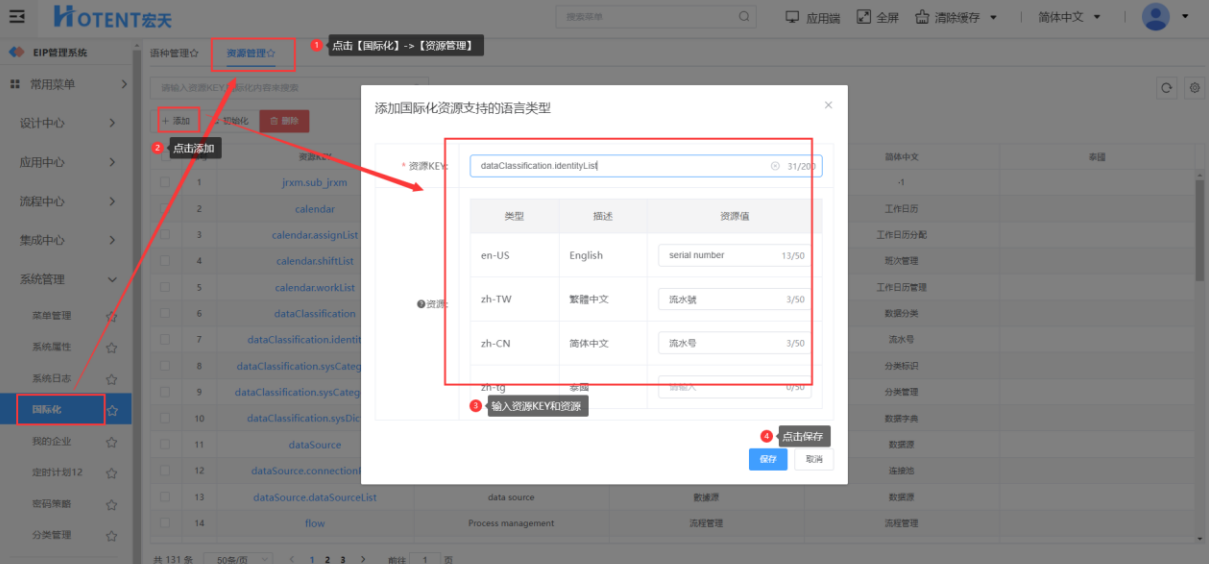Switch to the 语种管理 tab
Viewport: 1209px width, 564px height.
174,53
